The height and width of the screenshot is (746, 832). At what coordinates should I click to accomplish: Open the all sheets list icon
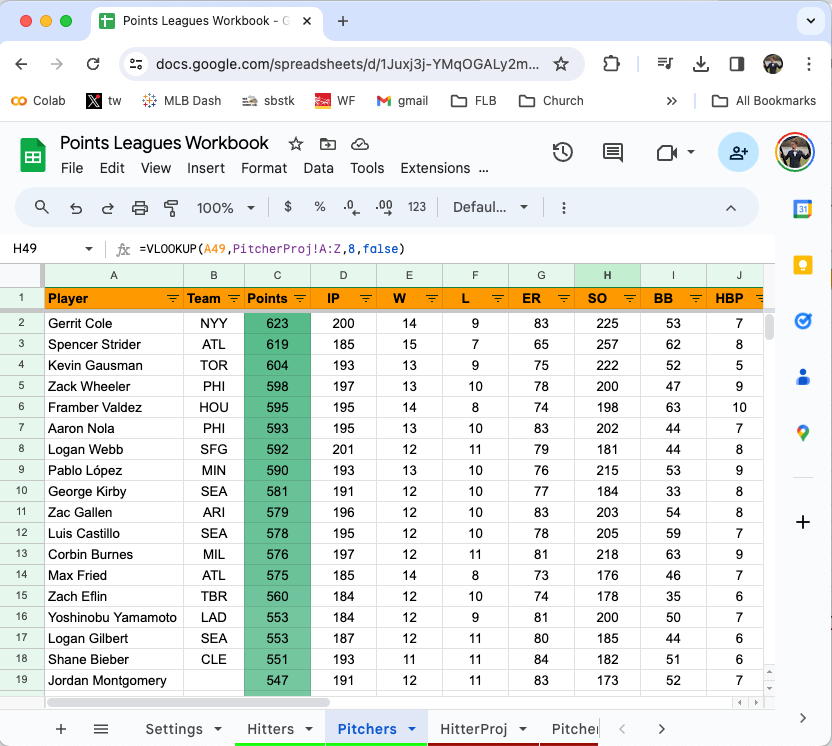[x=101, y=729]
